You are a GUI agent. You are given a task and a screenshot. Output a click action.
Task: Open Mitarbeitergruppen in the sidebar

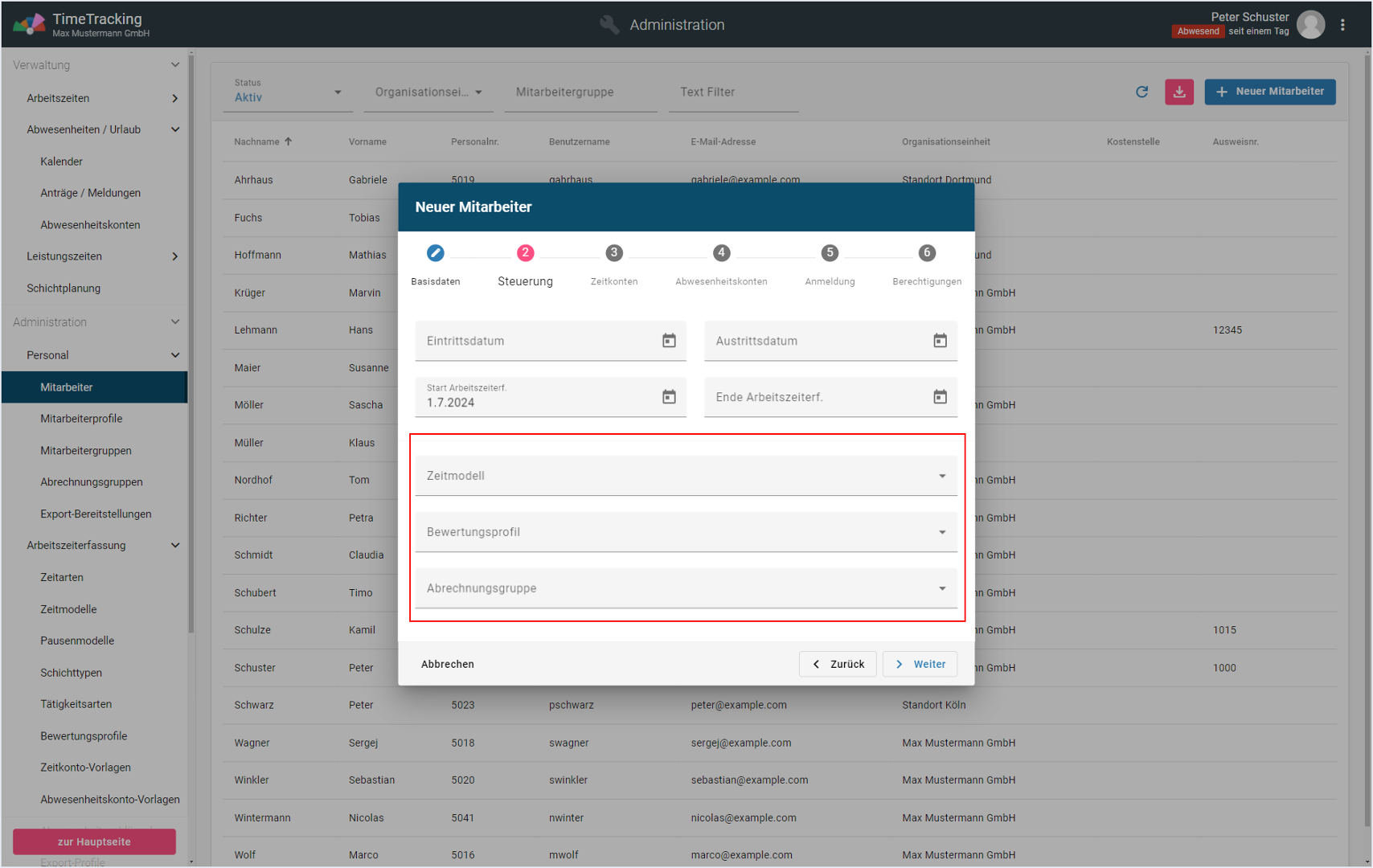[86, 451]
